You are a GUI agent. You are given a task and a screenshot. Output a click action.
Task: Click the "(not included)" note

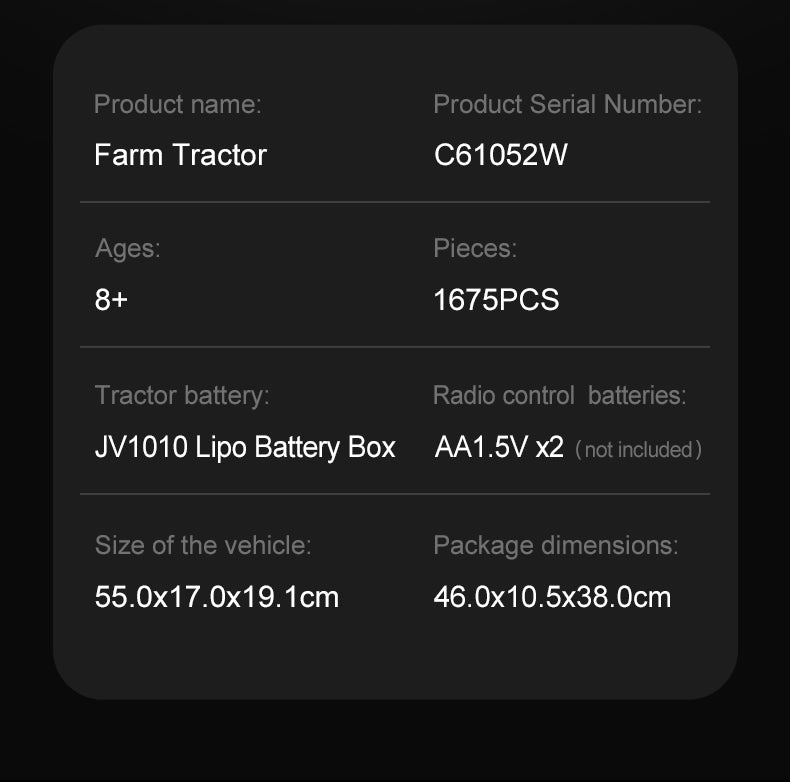639,449
